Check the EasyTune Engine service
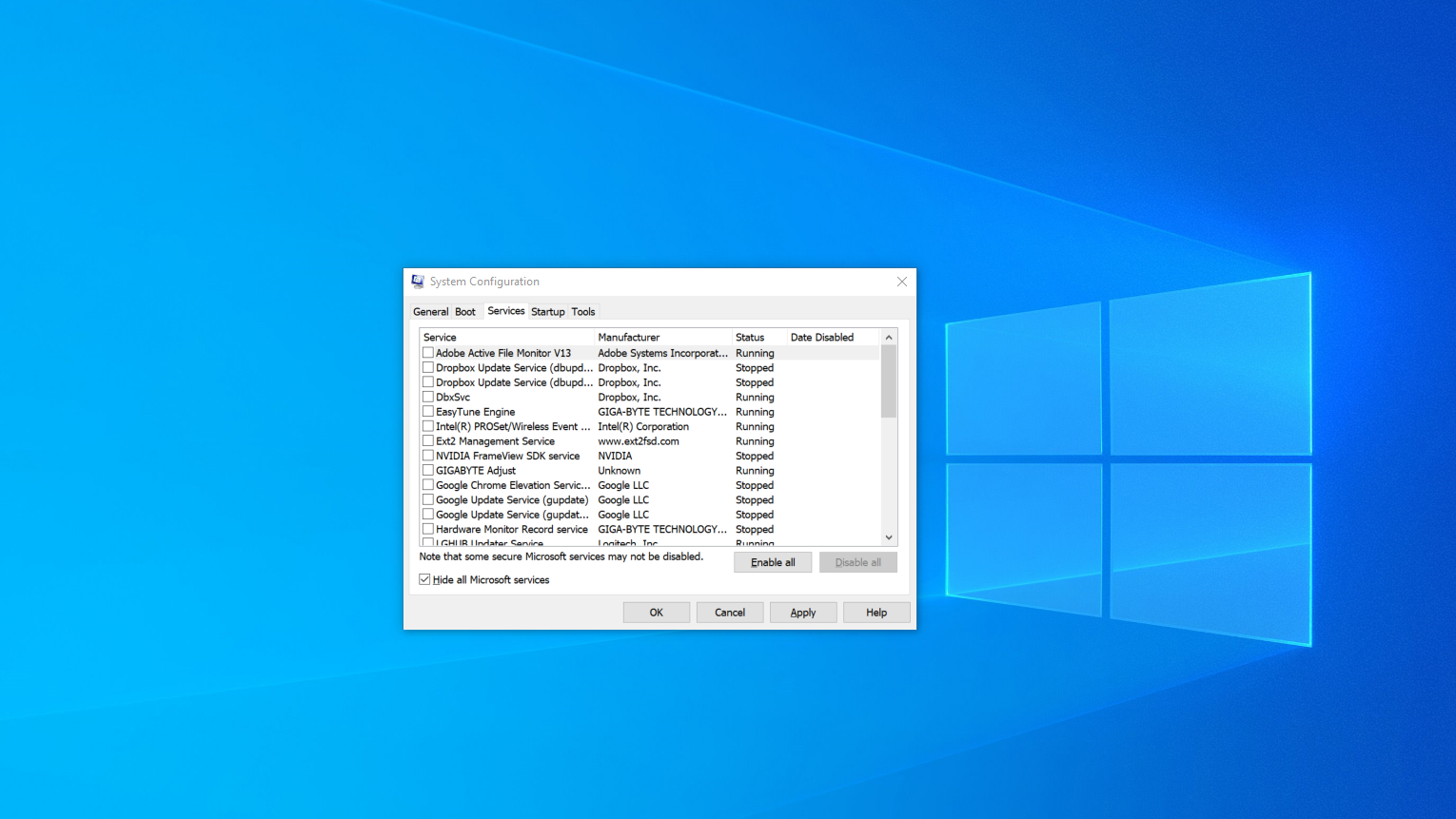1456x819 pixels. click(x=427, y=411)
